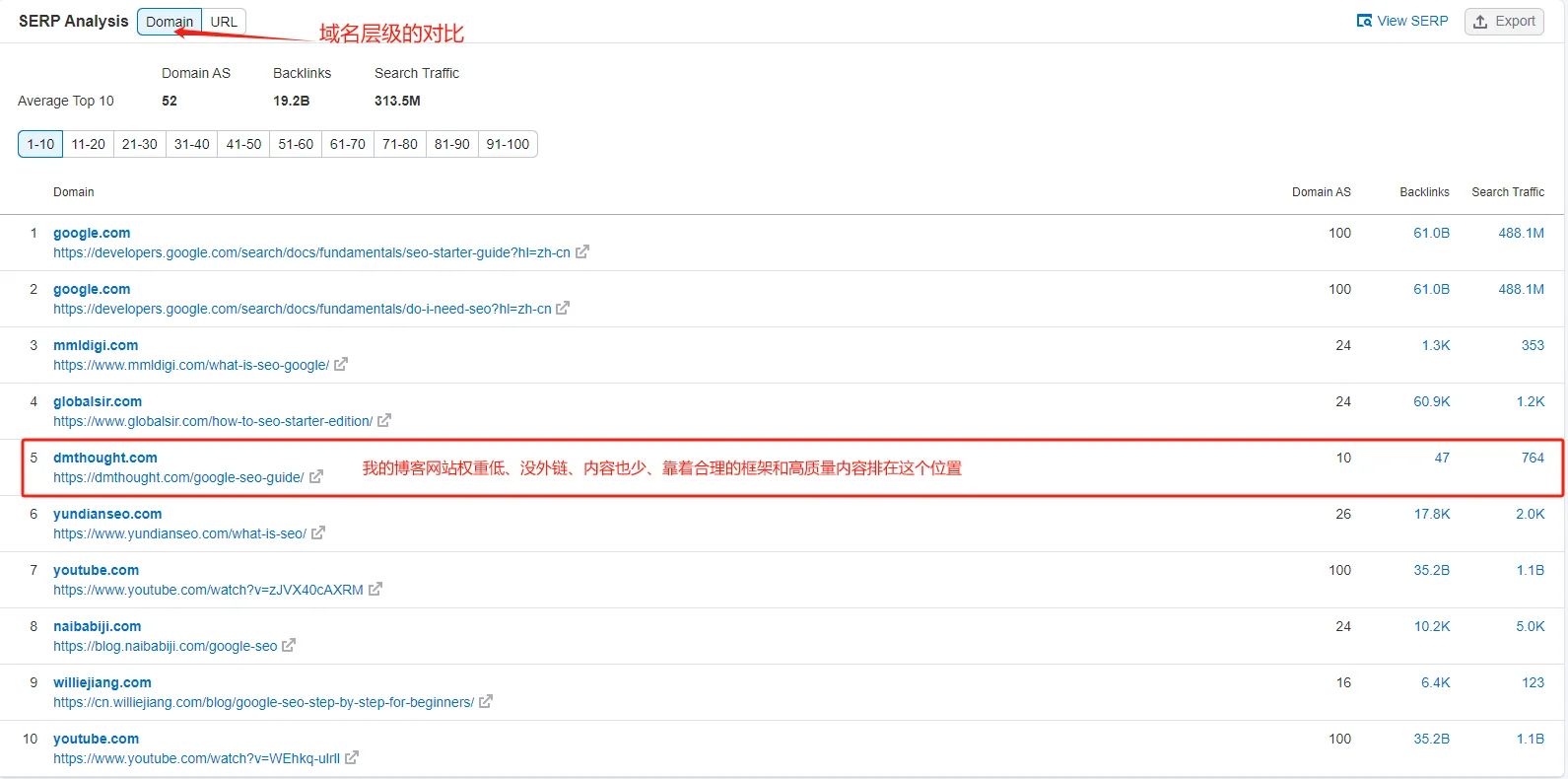Switch to the Domain view tab
The height and width of the screenshot is (779, 1568).
170,22
